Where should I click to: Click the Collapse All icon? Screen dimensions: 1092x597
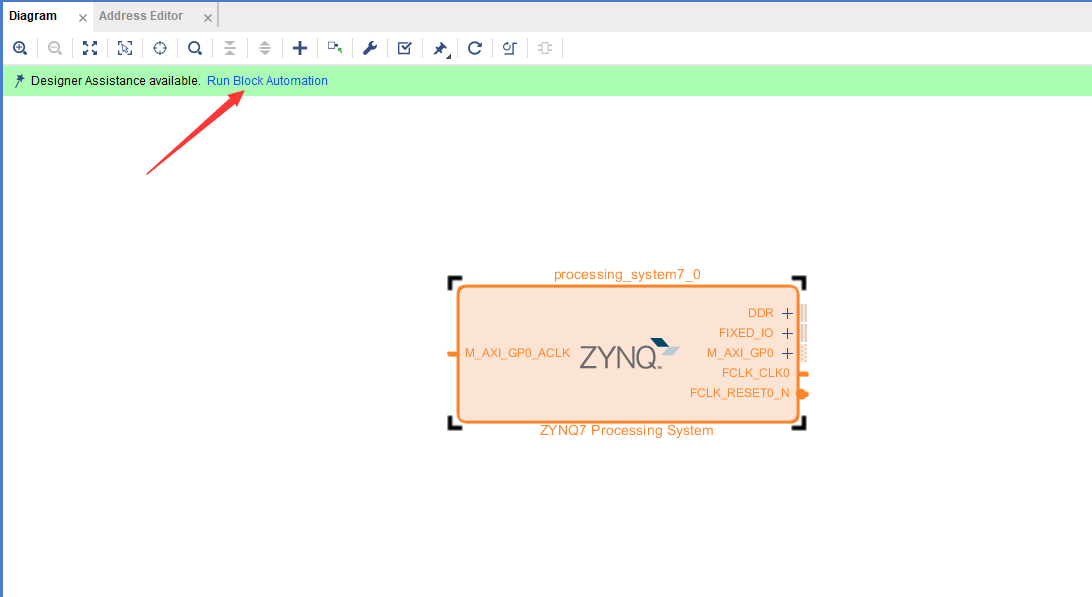(230, 48)
